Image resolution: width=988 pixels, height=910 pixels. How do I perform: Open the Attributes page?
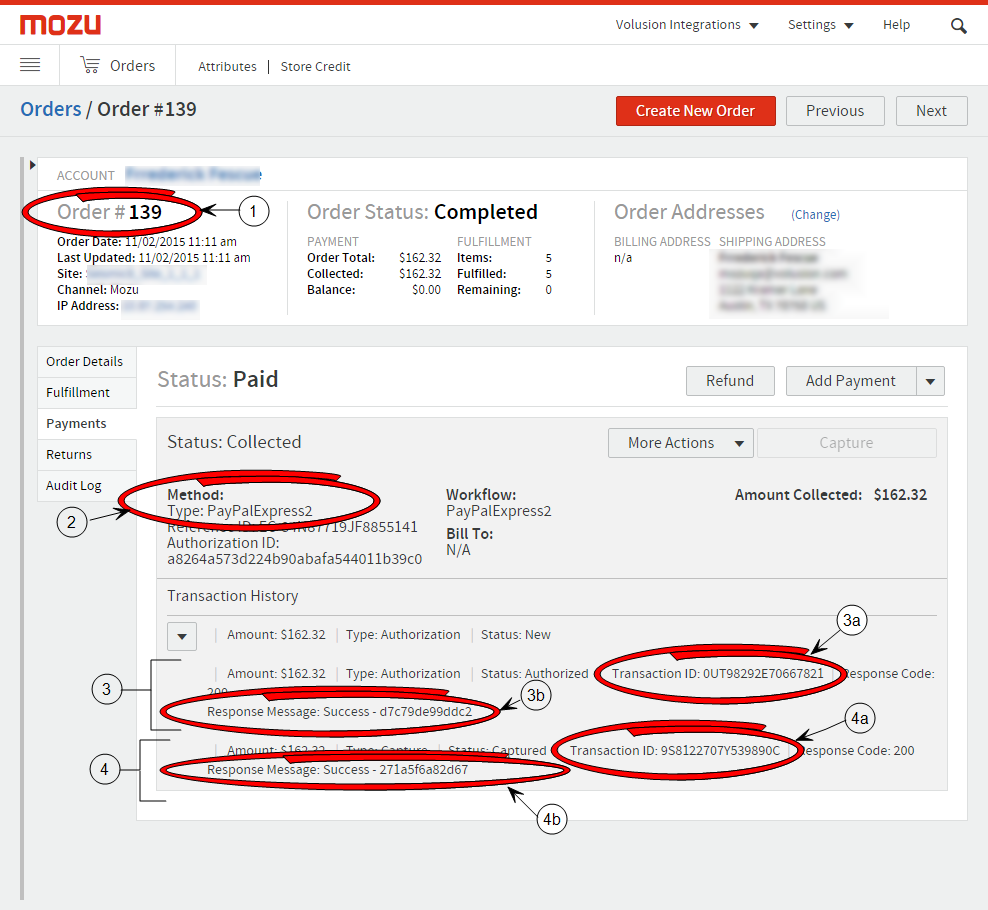(x=227, y=66)
